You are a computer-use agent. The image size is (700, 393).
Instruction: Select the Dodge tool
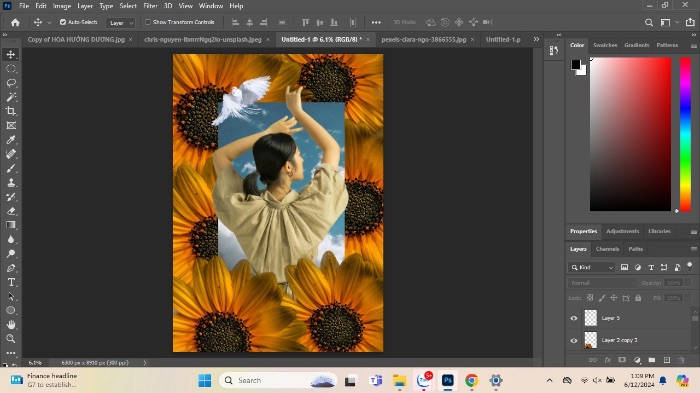(11, 254)
